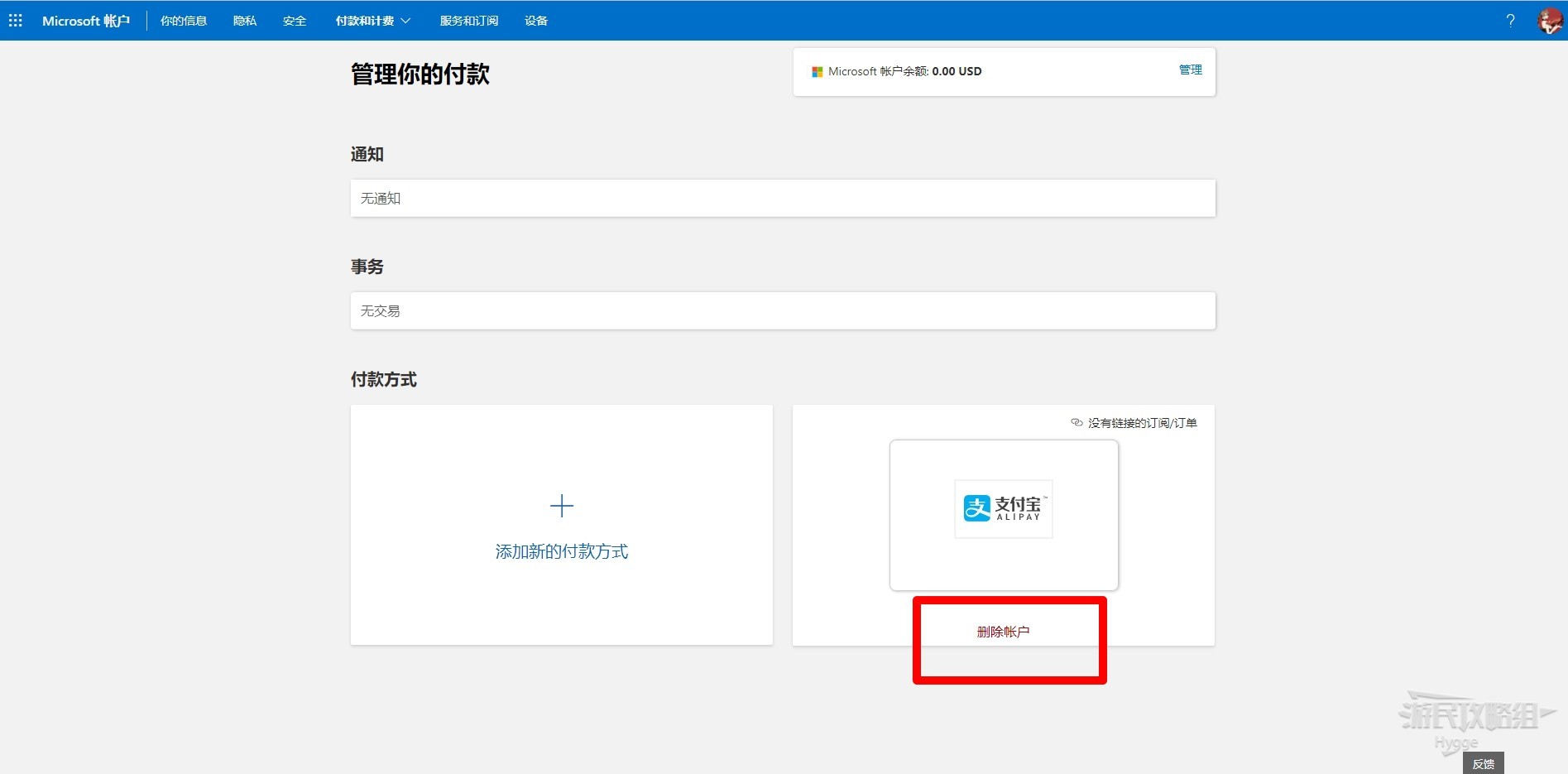This screenshot has width=1568, height=774.
Task: Click the 通知 section heading
Action: tap(367, 155)
